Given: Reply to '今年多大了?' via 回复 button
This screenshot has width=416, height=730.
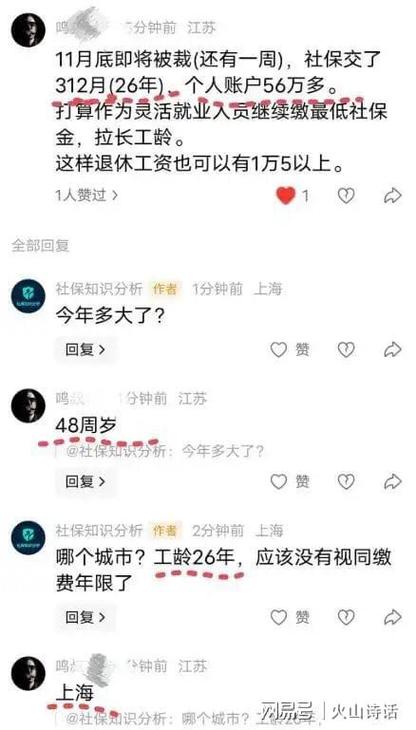Looking at the screenshot, I should point(85,350).
